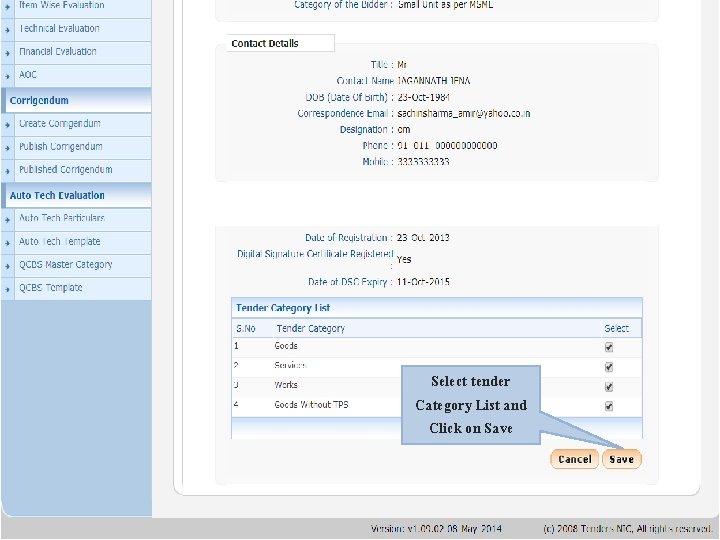This screenshot has width=720, height=540.
Task: Click the arrow icon beside Create Corrigendum
Action: 7,125
